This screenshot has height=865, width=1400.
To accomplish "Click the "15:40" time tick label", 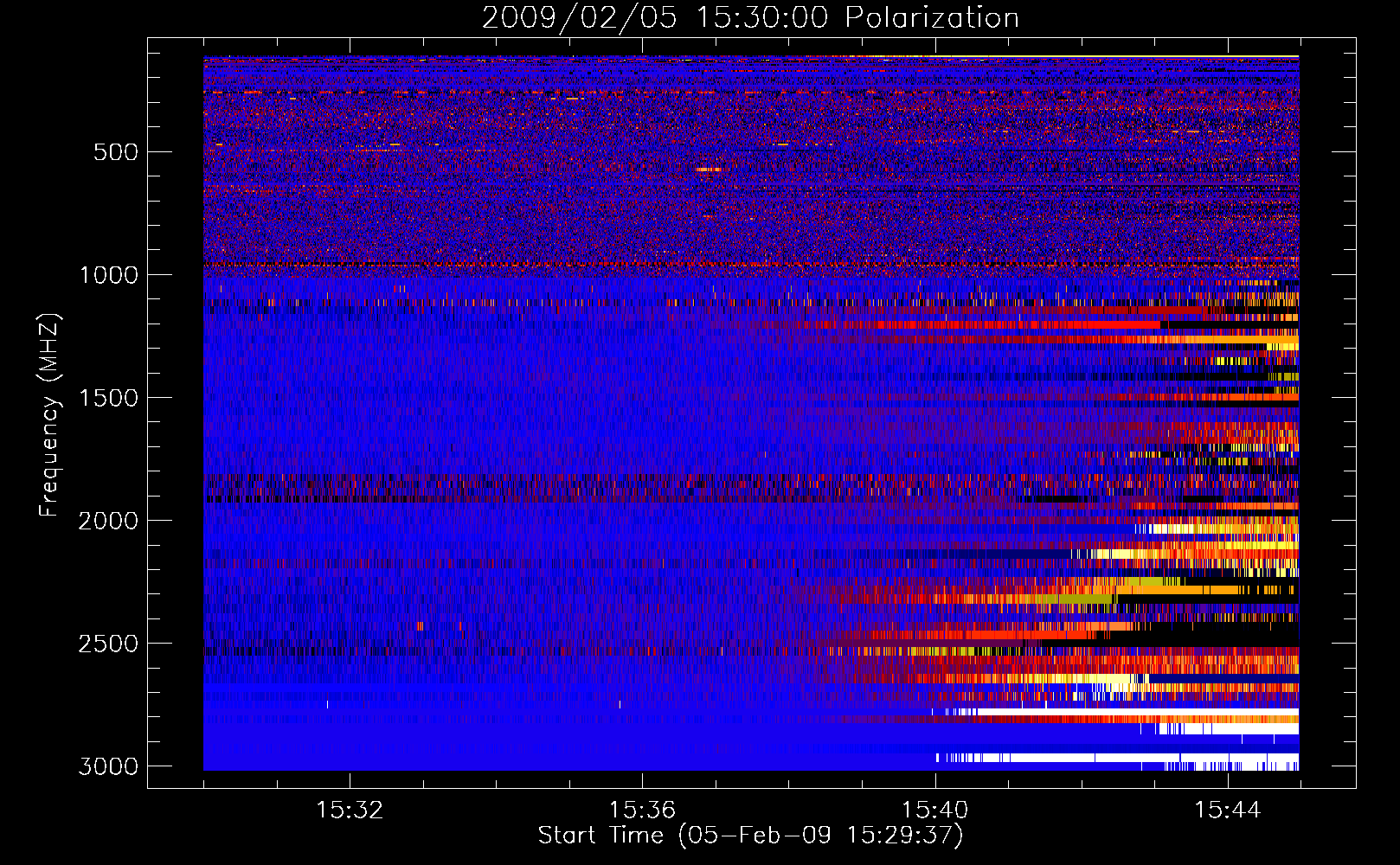I will 935,810.
